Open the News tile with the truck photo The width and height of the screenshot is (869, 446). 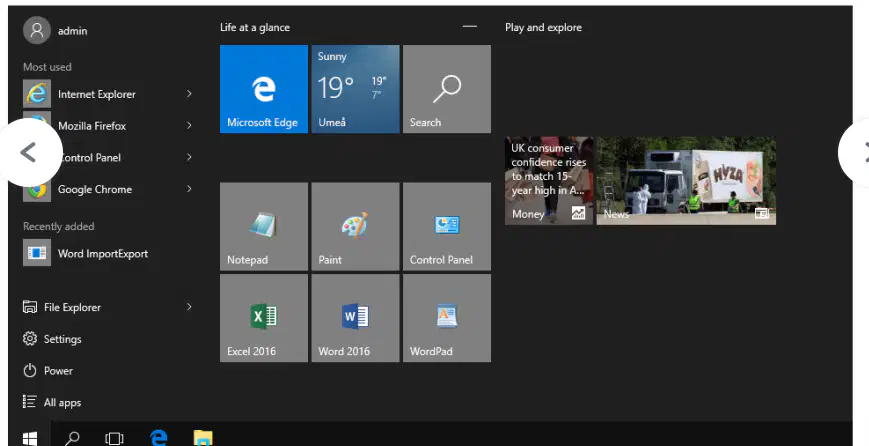(686, 181)
